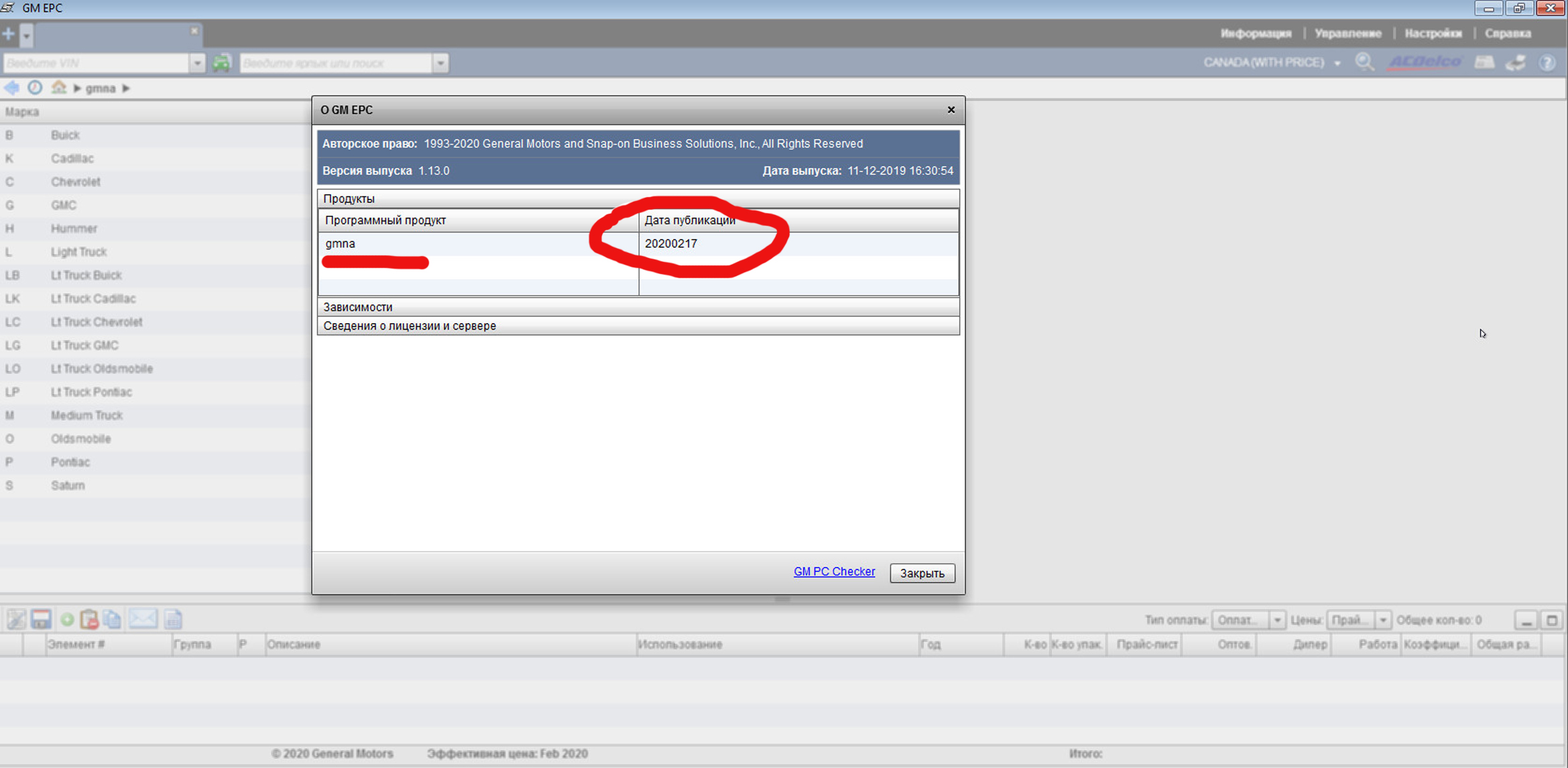This screenshot has height=768, width=1568.
Task: Select Lt Truck Oldsmobile row
Action: pyautogui.click(x=154, y=369)
